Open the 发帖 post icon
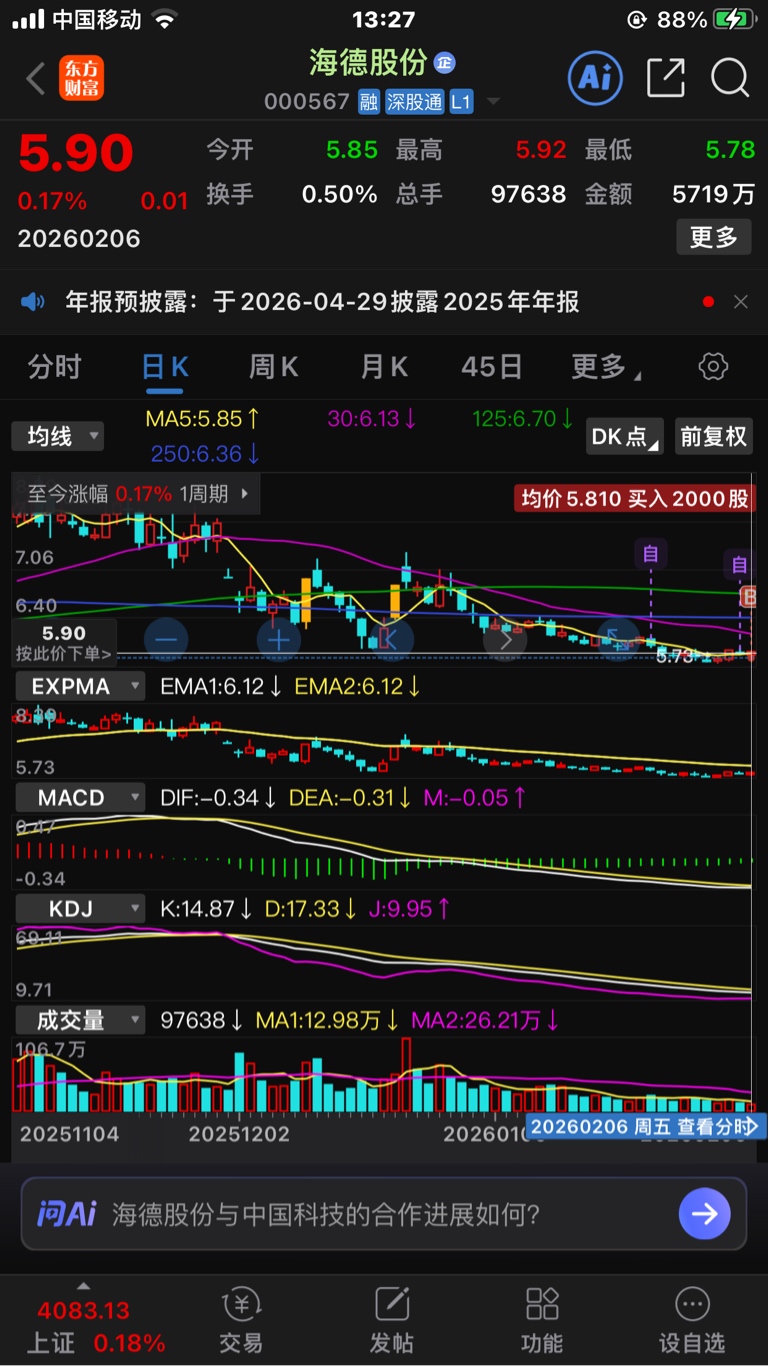Viewport: 768px width, 1366px height. point(392,1320)
